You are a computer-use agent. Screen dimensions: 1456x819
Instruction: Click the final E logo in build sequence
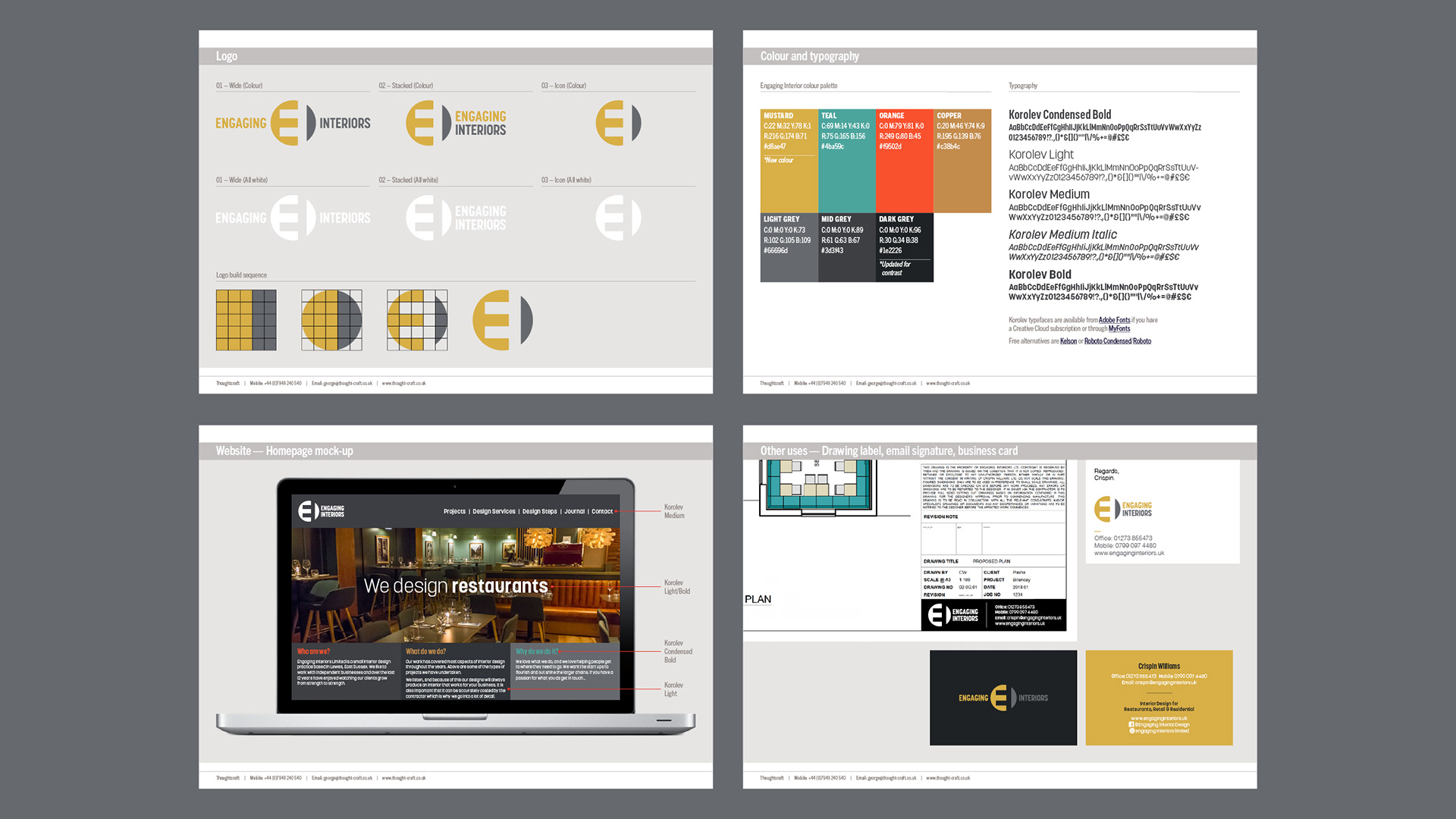tap(503, 320)
